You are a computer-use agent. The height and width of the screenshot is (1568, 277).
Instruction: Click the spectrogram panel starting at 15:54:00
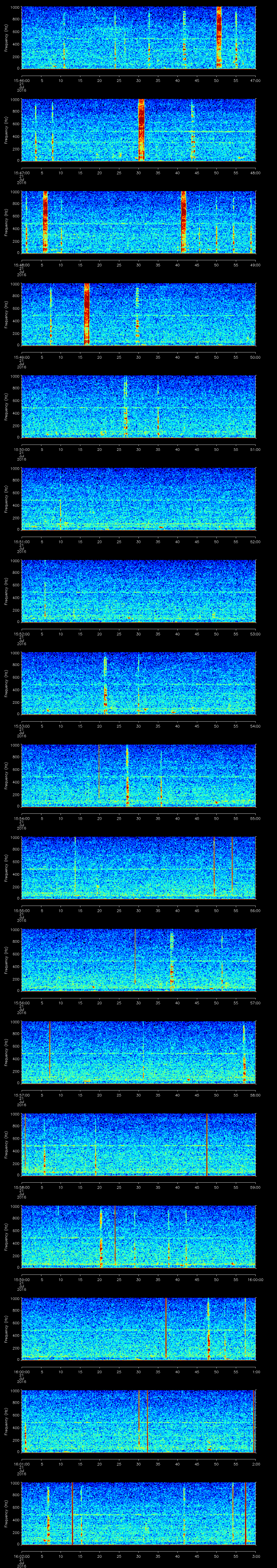pos(139,775)
